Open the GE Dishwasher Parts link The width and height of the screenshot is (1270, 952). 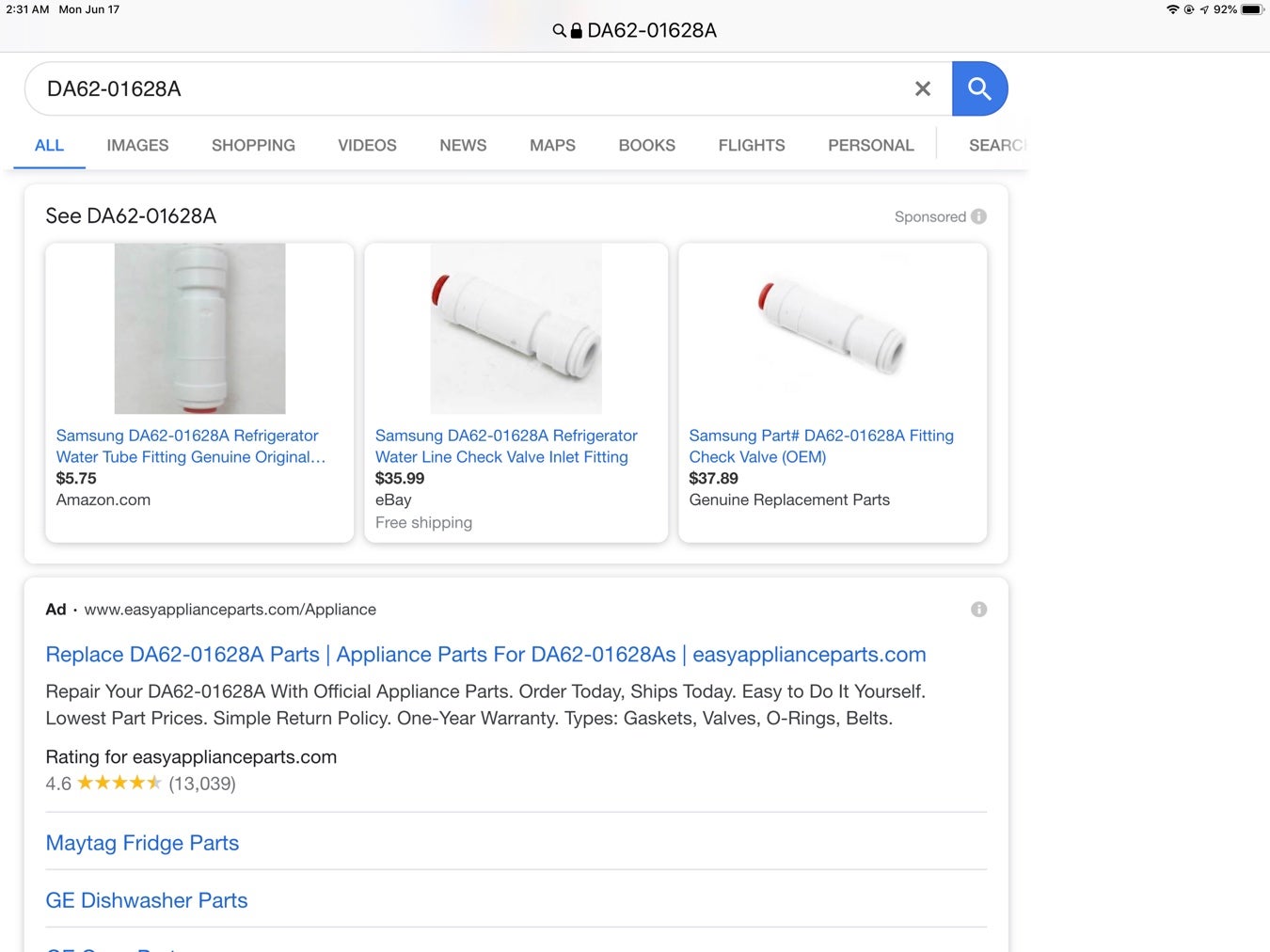147,900
